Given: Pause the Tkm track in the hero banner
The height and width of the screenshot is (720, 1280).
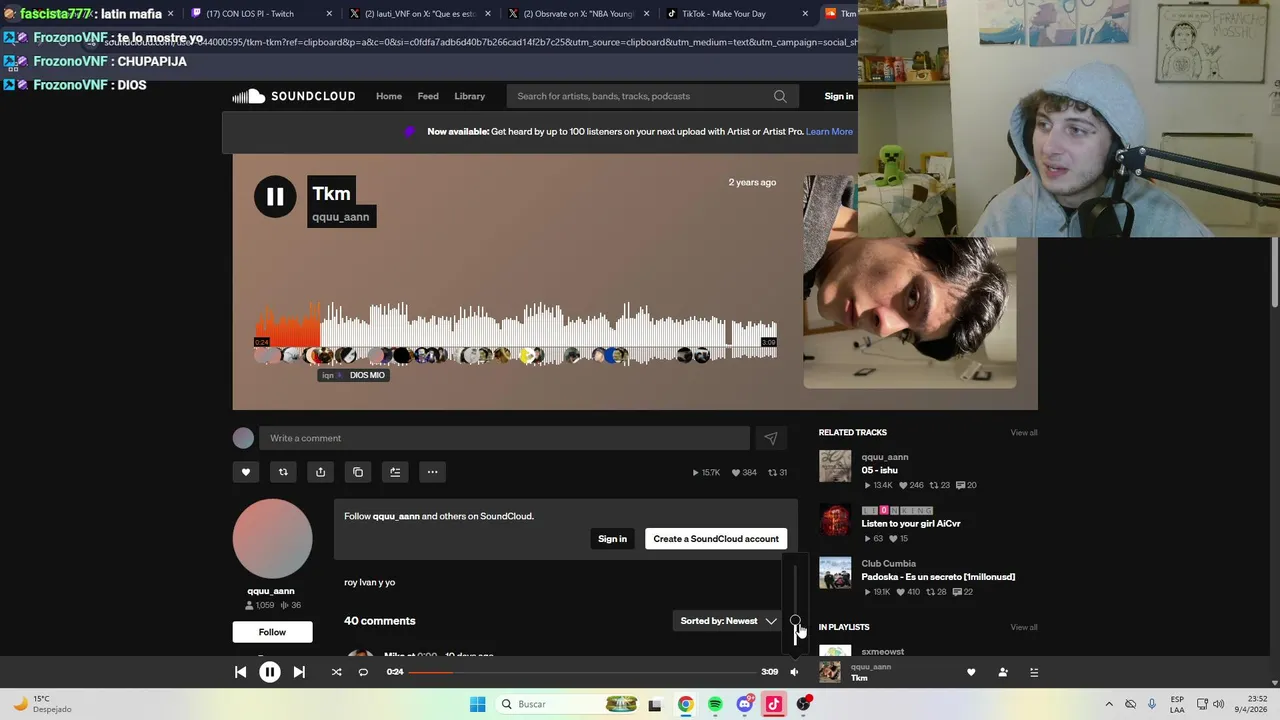Looking at the screenshot, I should [x=275, y=197].
